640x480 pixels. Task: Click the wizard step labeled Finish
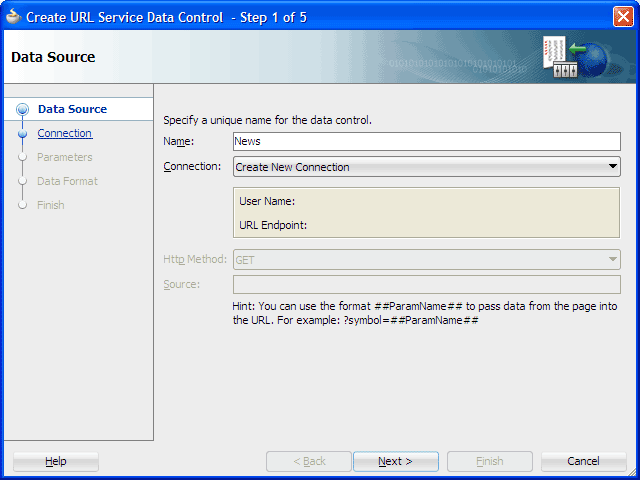click(x=51, y=205)
